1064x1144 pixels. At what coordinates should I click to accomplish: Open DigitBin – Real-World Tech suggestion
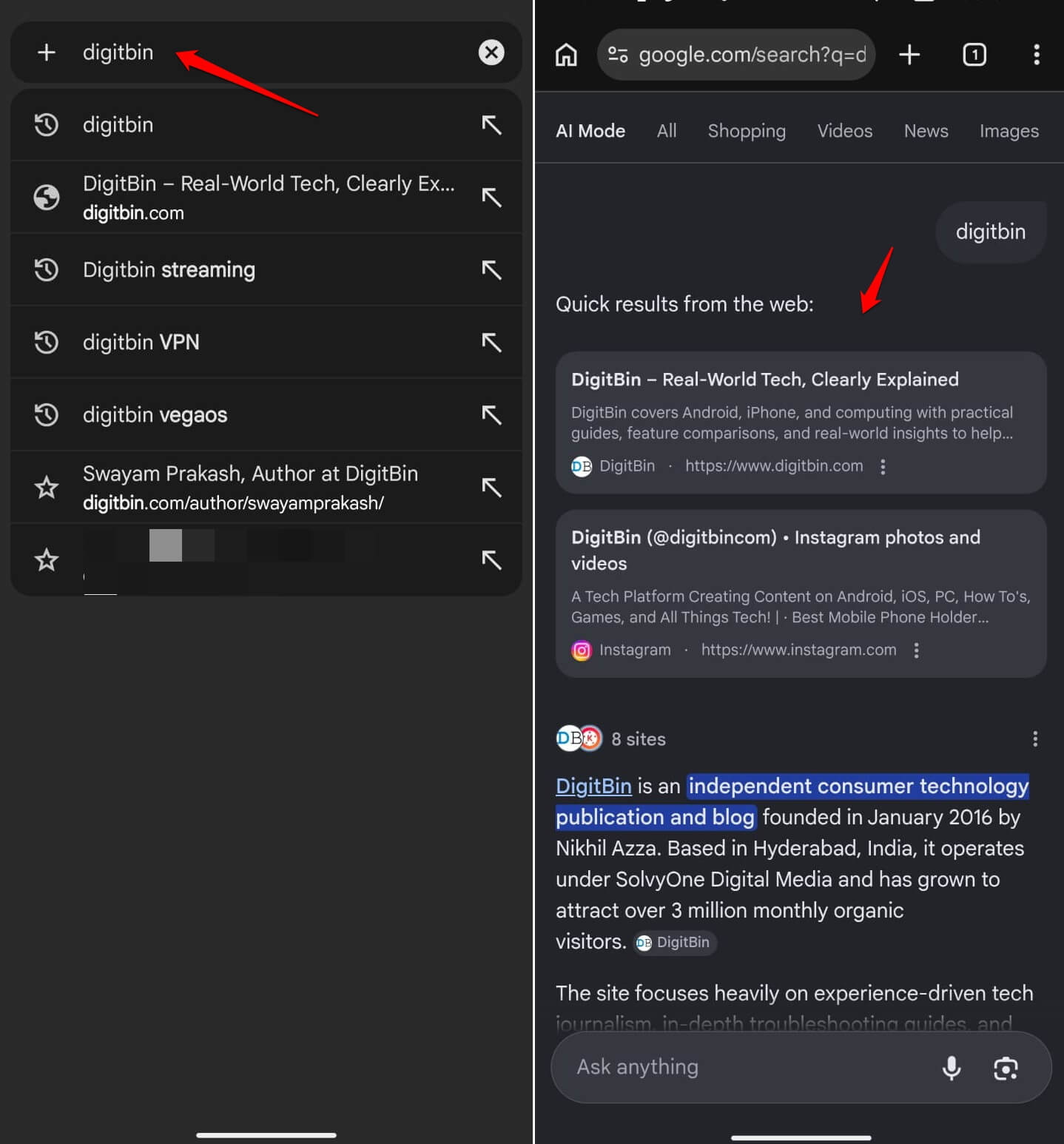266,197
